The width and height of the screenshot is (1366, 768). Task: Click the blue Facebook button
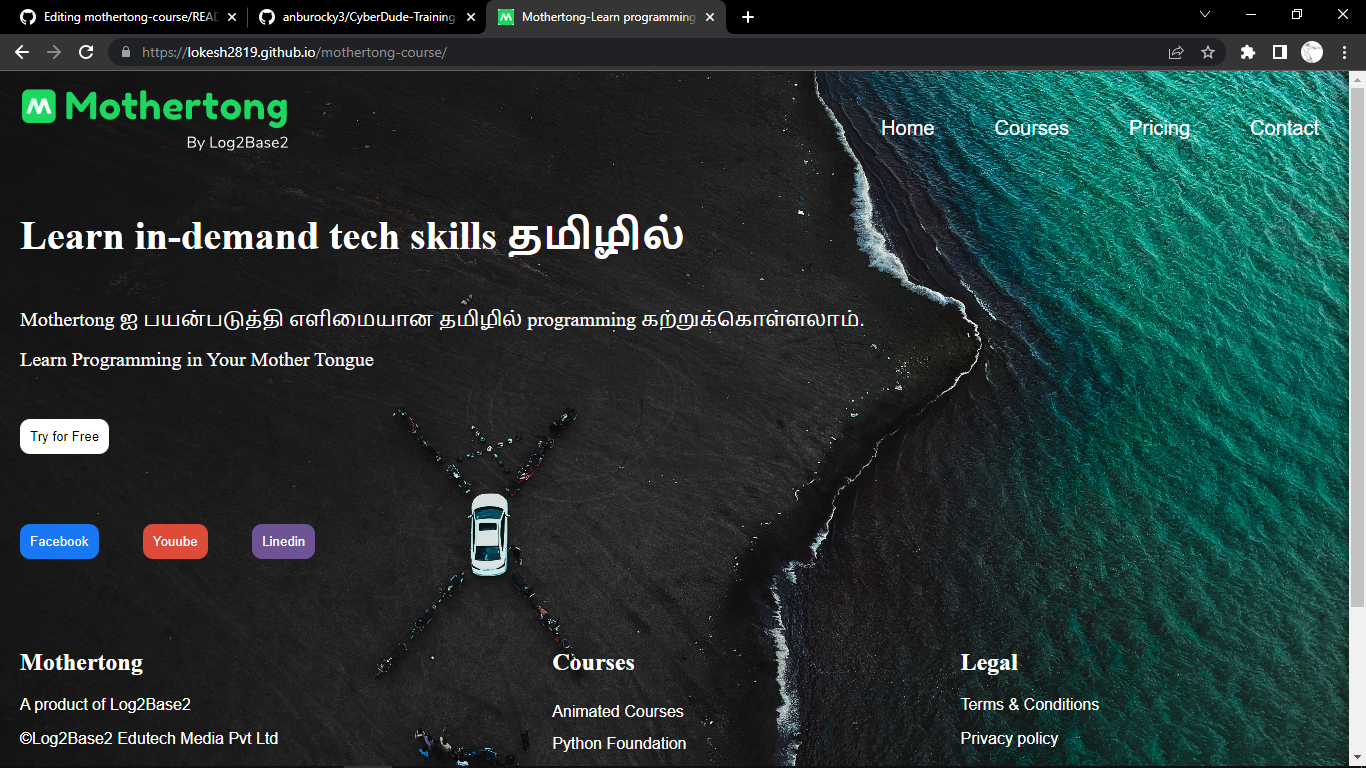pos(59,541)
